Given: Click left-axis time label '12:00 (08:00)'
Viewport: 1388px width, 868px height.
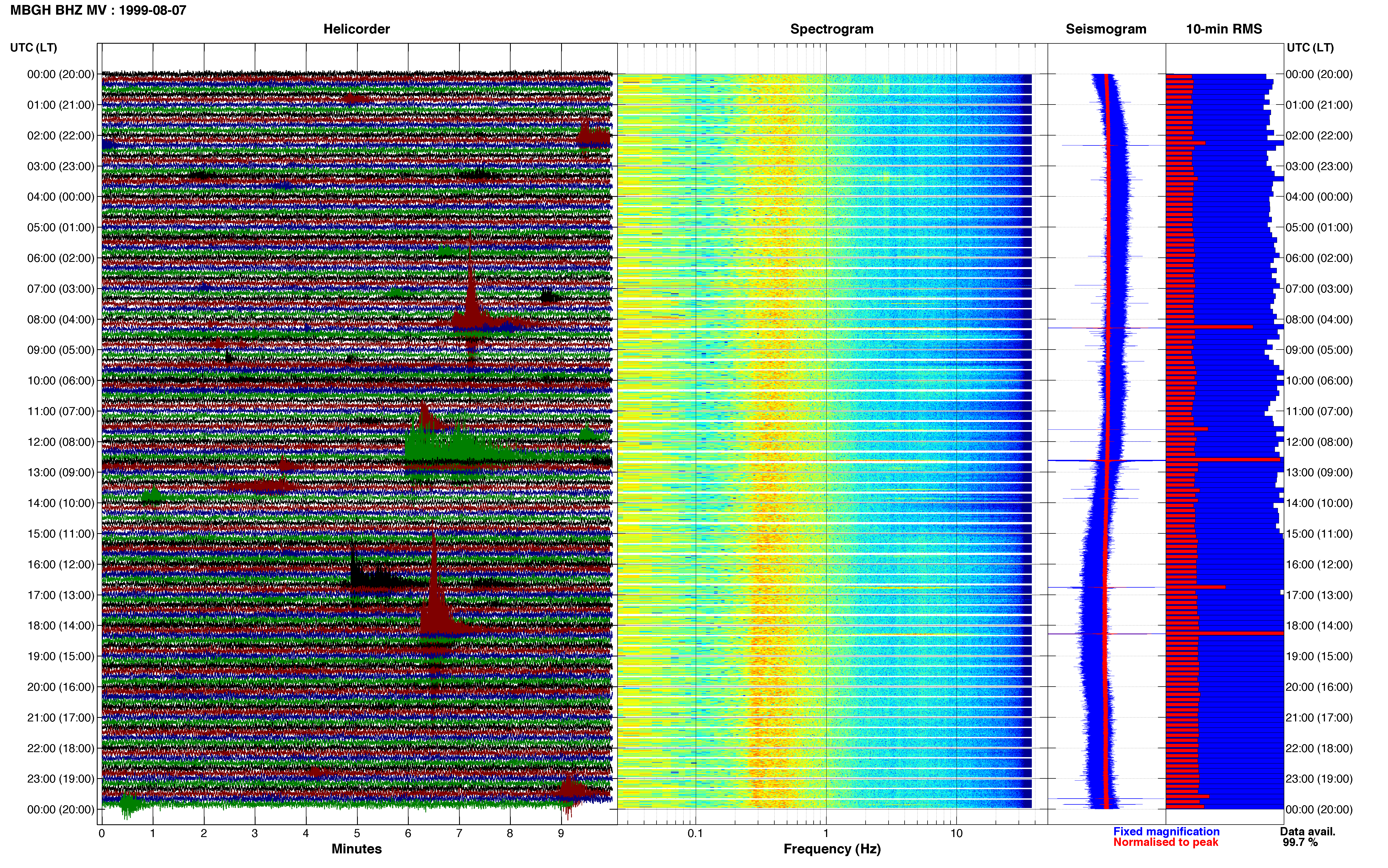Looking at the screenshot, I should [x=61, y=442].
